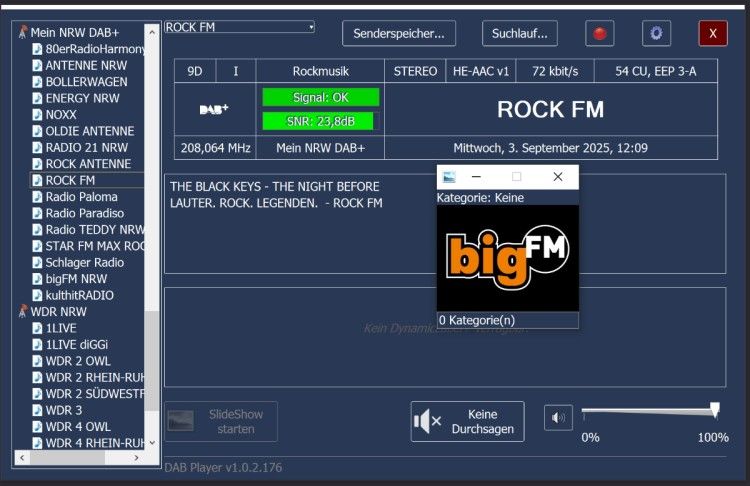Click the antenna icon beside Mein NRW DAB+
Image resolution: width=750 pixels, height=486 pixels.
pyautogui.click(x=22, y=33)
